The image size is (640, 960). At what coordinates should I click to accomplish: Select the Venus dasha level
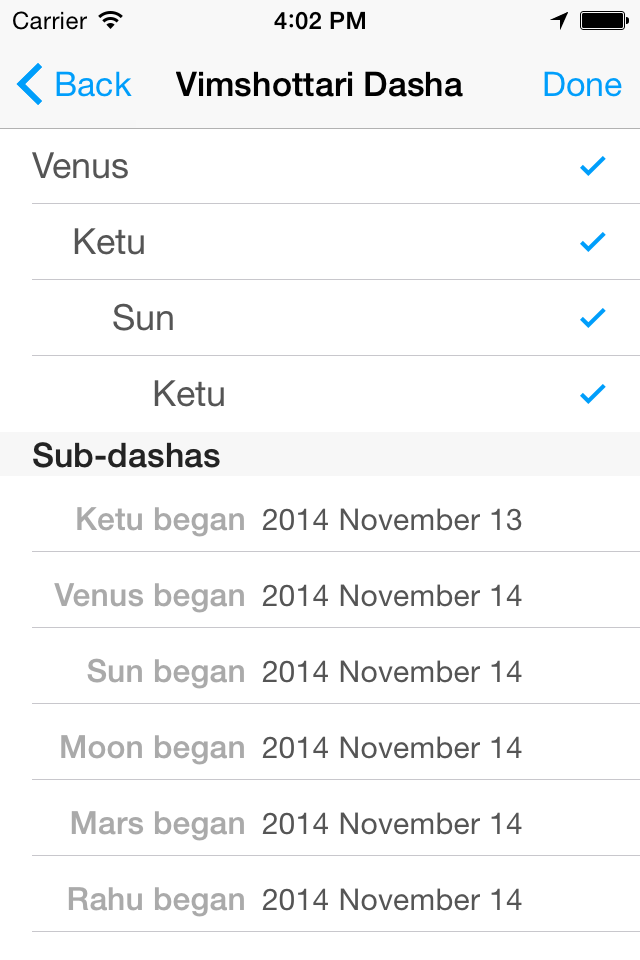[x=320, y=166]
